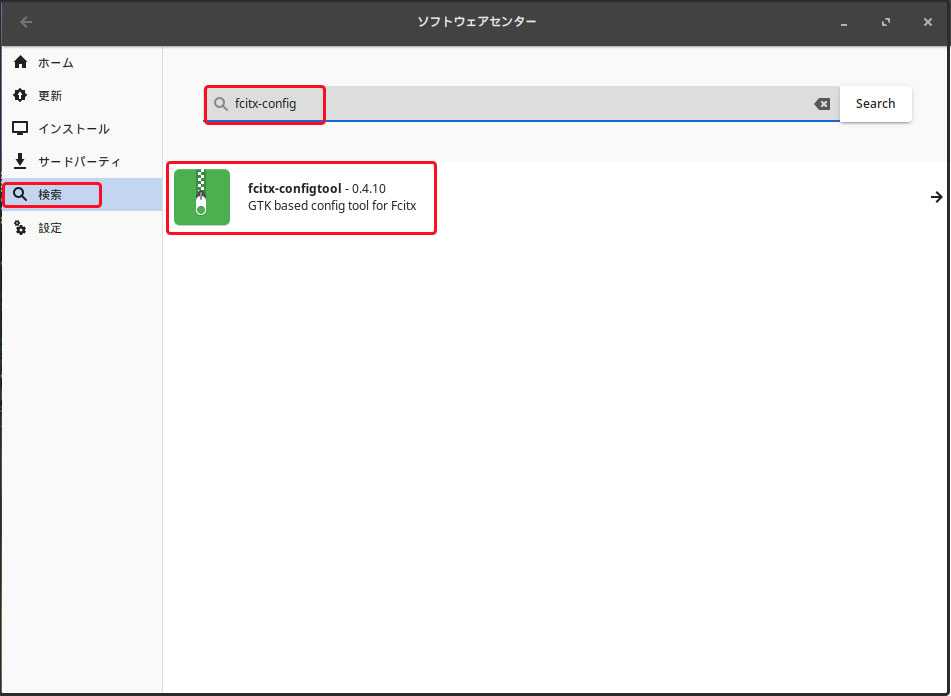
Task: Clear the search text with backspace icon
Action: (822, 104)
